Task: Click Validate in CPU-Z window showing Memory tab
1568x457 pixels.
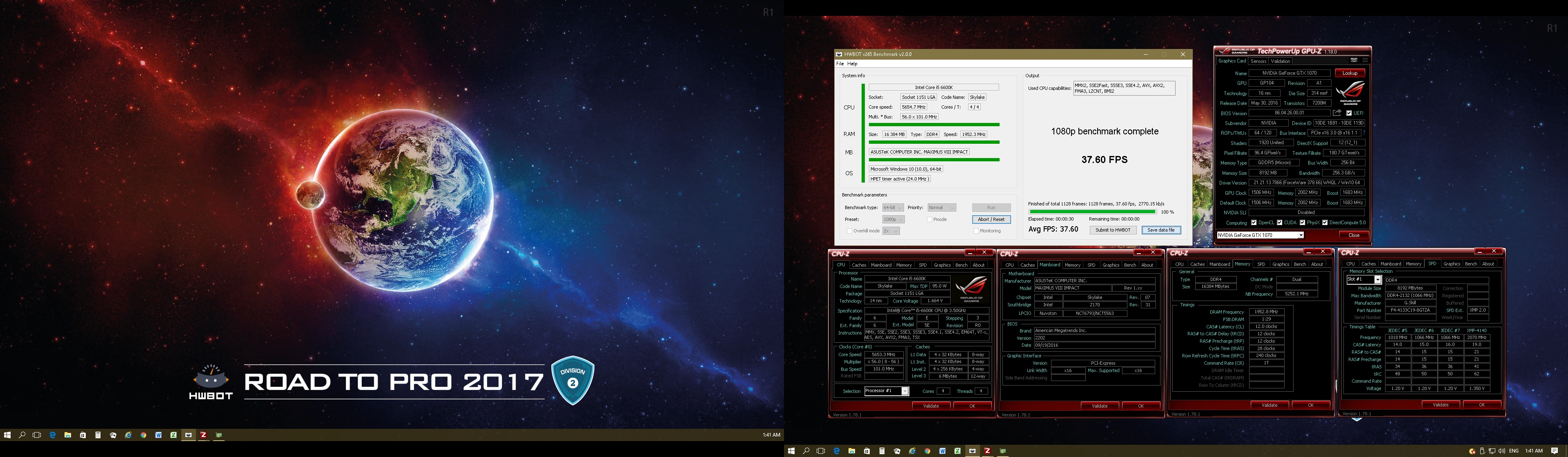Action: [1269, 405]
